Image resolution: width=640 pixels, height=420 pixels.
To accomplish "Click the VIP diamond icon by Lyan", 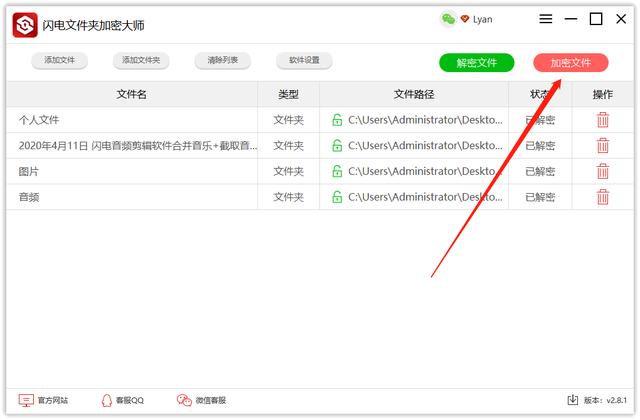I will click(464, 19).
